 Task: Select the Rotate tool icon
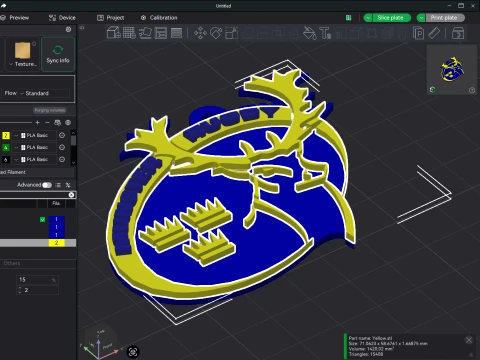[216, 33]
